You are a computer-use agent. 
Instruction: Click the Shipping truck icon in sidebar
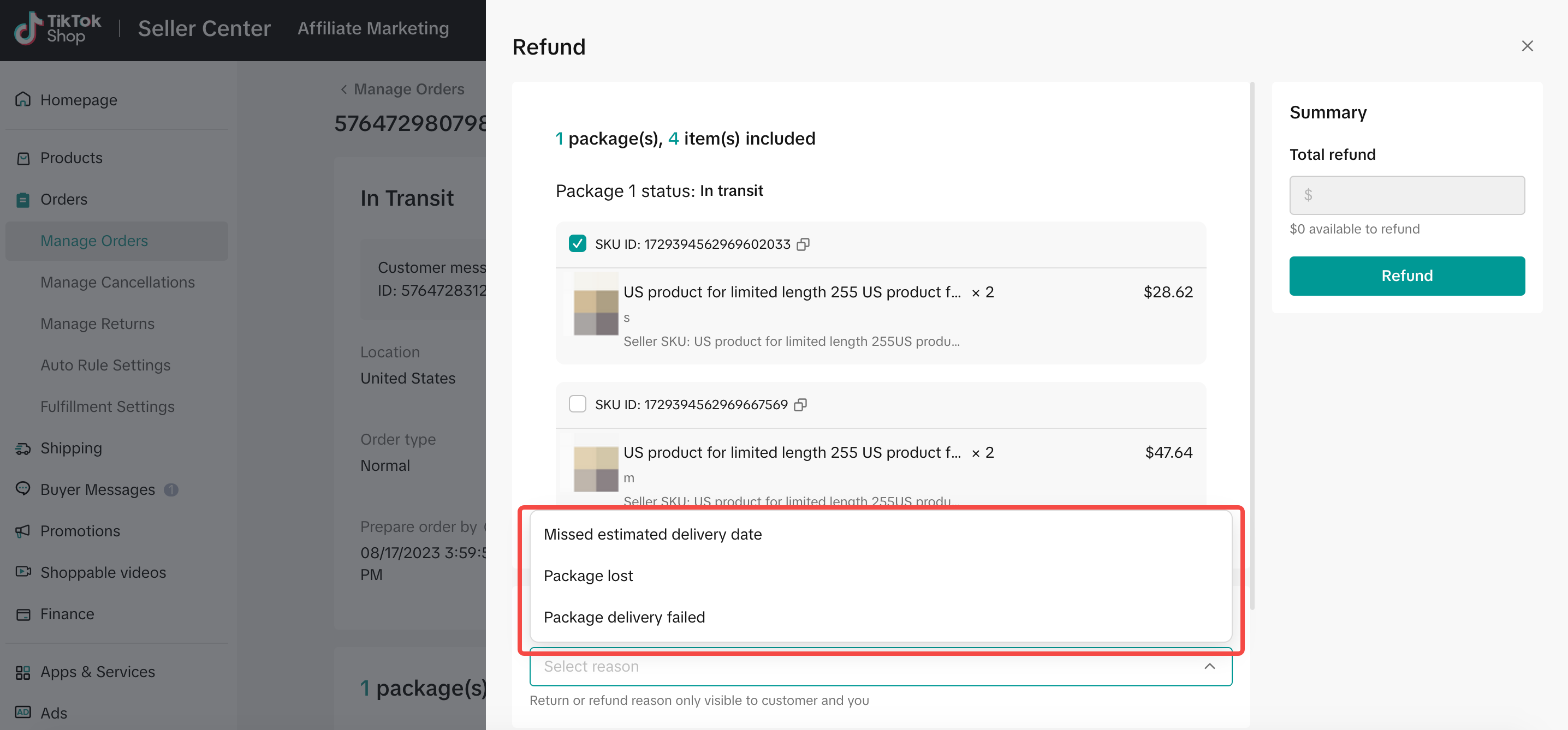tap(23, 448)
